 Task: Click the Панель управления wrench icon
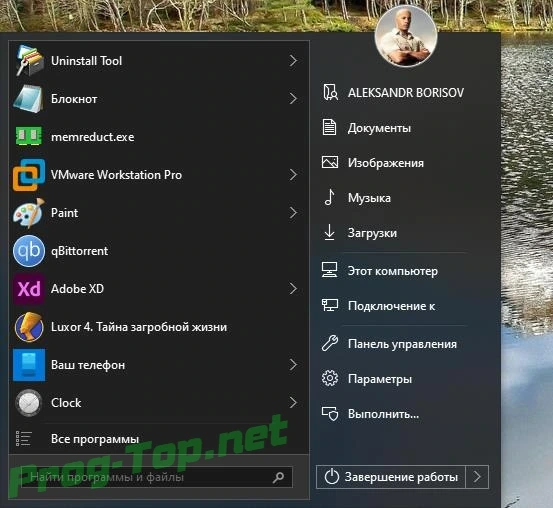[330, 343]
